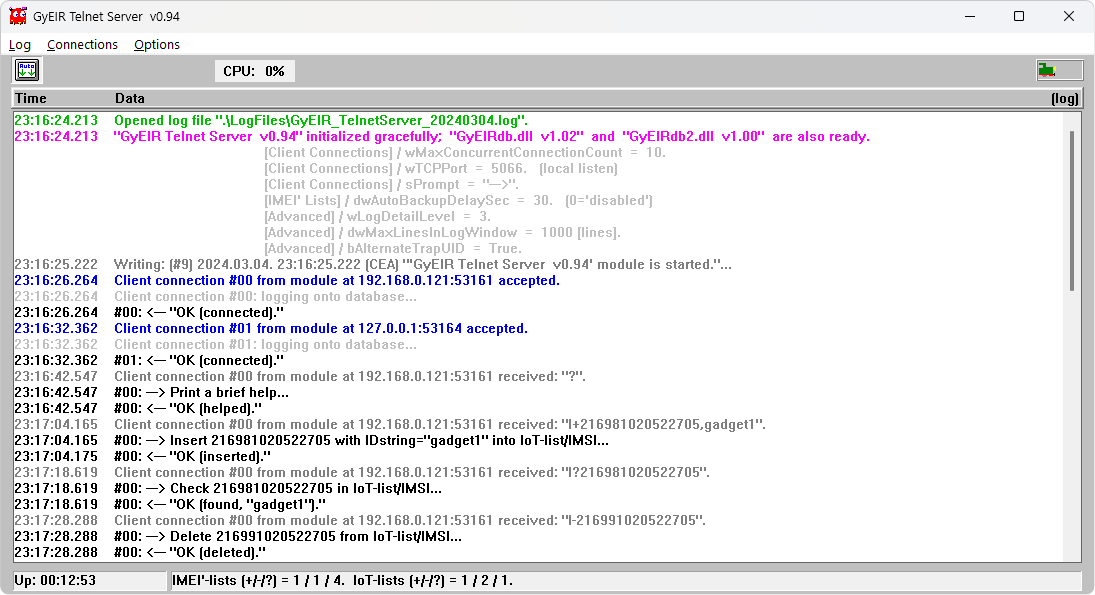The width and height of the screenshot is (1095, 595).
Task: Select the magenta 'initialized gracefully' line
Action: (x=492, y=137)
